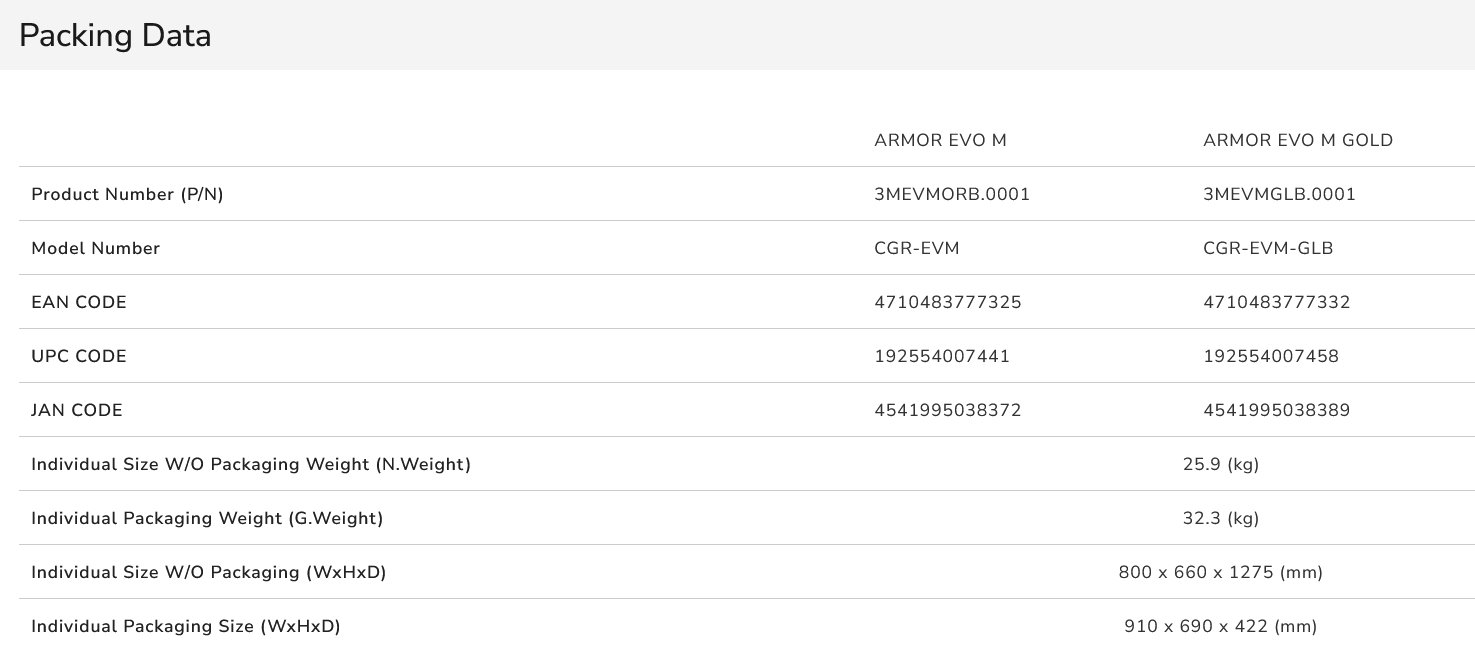Screen dimensions: 1475x650
Task: Click UPC code 192554007458
Action: point(1271,356)
